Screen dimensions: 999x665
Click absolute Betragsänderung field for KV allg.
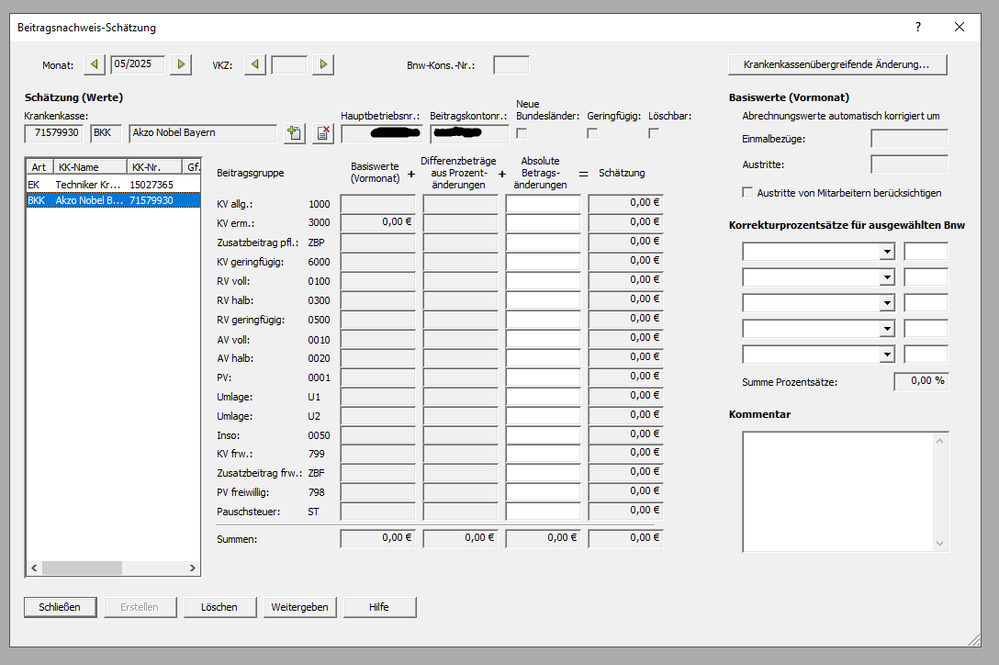tap(543, 204)
